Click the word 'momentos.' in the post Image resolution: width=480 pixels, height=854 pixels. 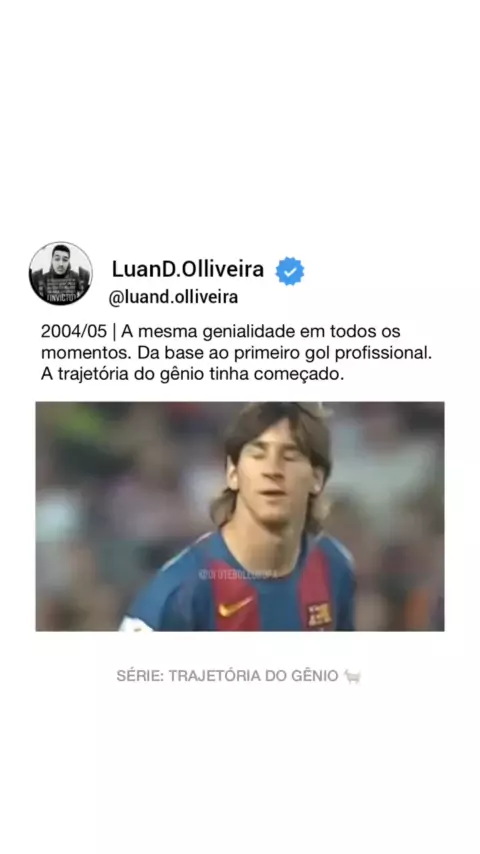(86, 353)
